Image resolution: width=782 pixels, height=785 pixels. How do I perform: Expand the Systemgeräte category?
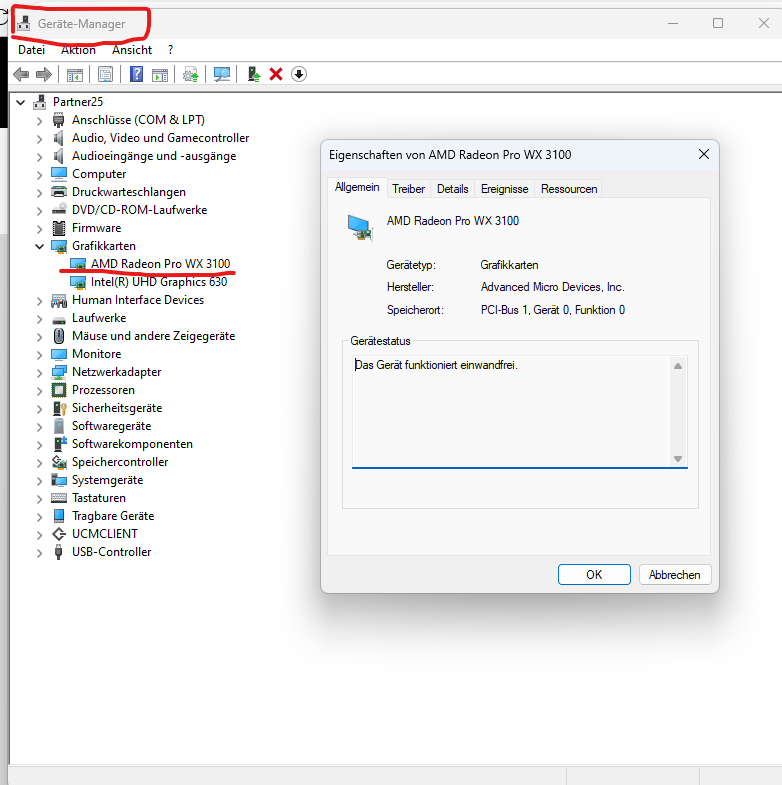click(x=40, y=480)
